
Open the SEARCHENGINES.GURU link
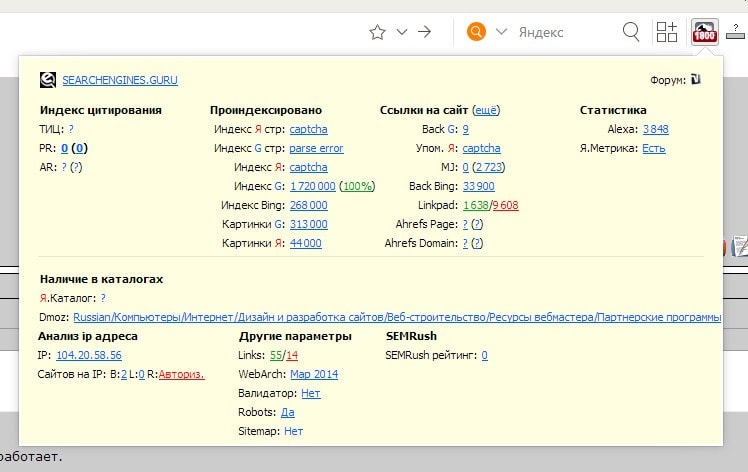[x=120, y=80]
